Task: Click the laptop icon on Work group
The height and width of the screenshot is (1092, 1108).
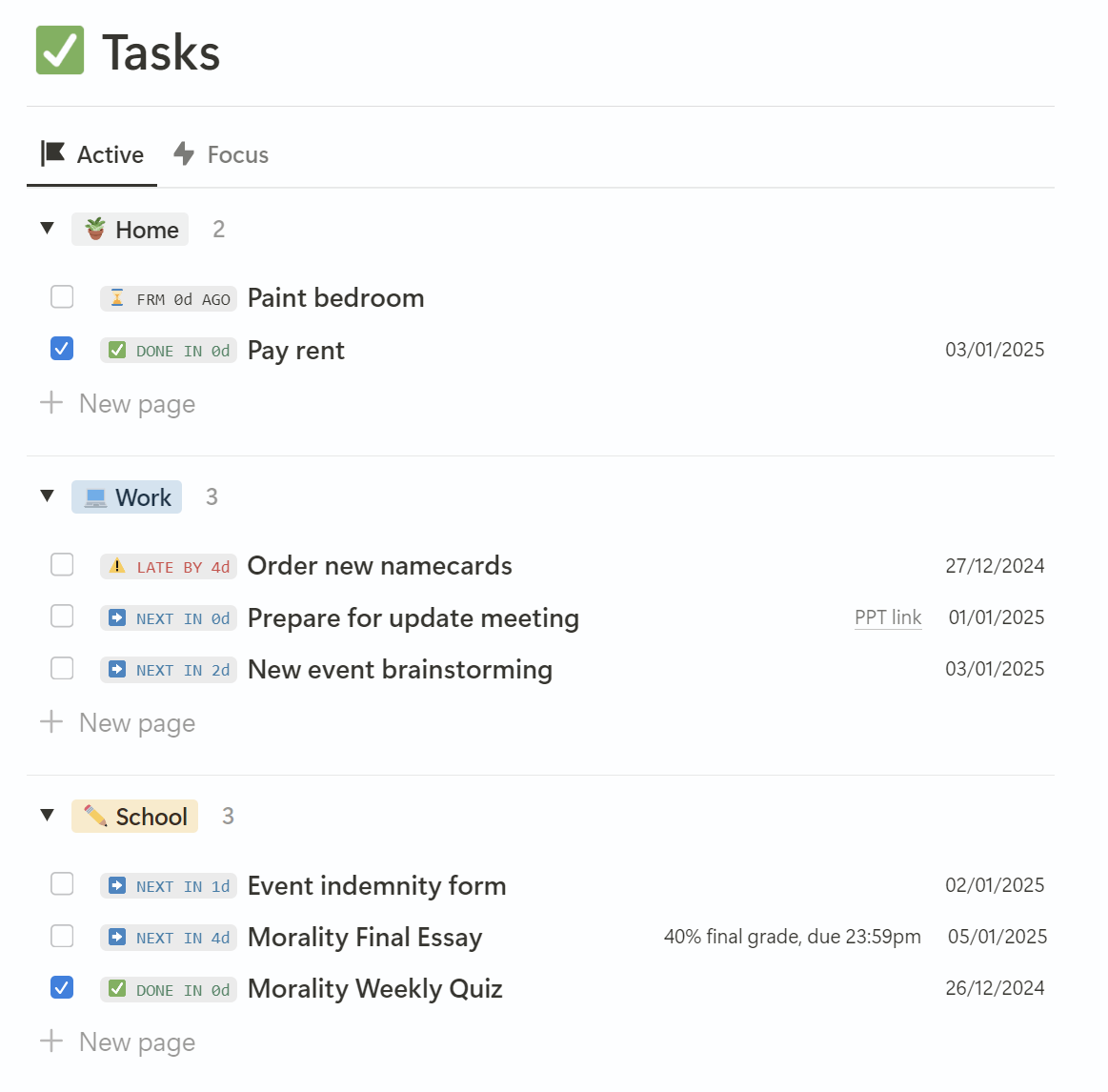Action: click(x=95, y=497)
